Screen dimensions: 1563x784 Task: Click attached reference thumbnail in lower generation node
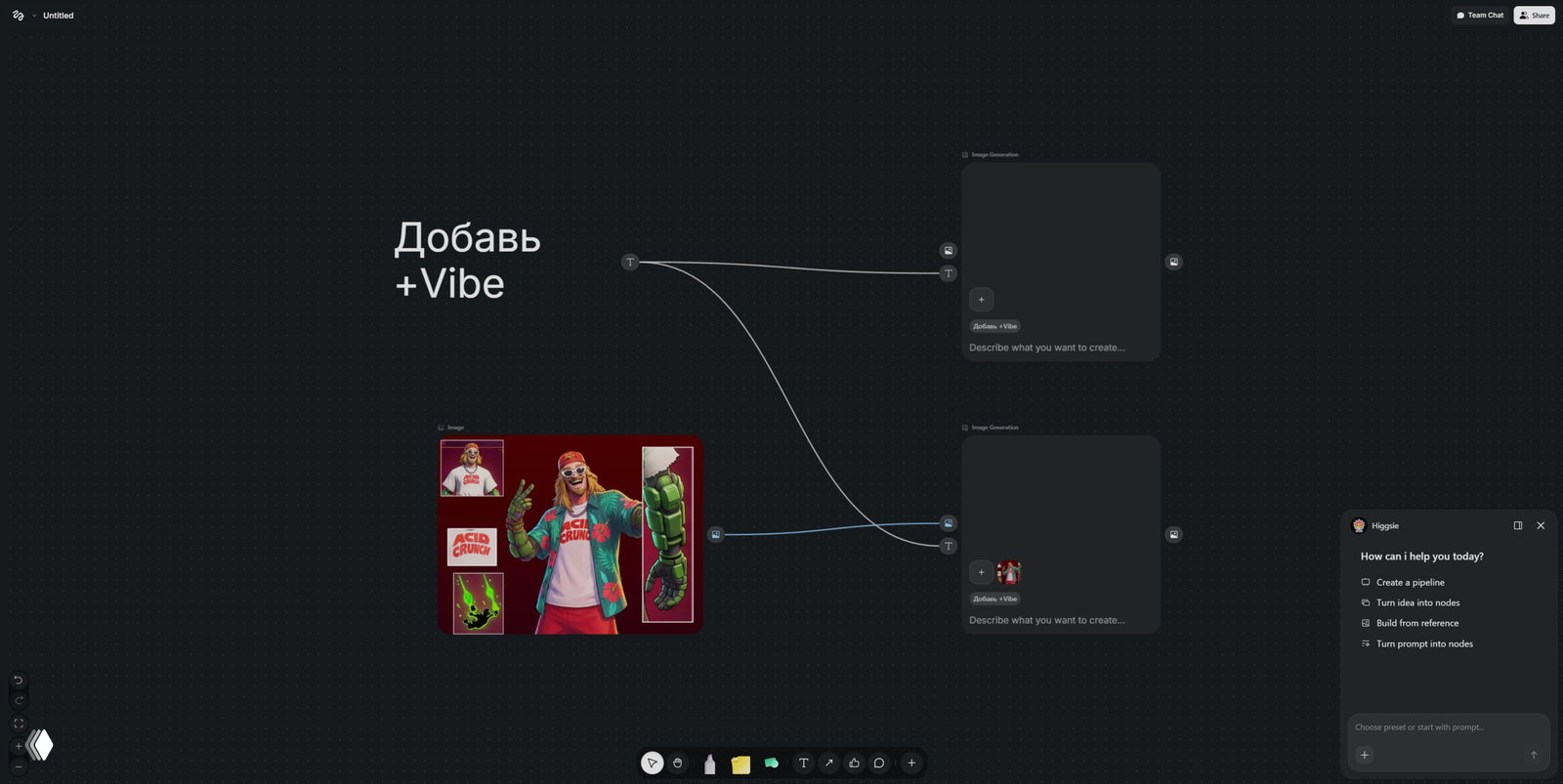pos(1009,572)
